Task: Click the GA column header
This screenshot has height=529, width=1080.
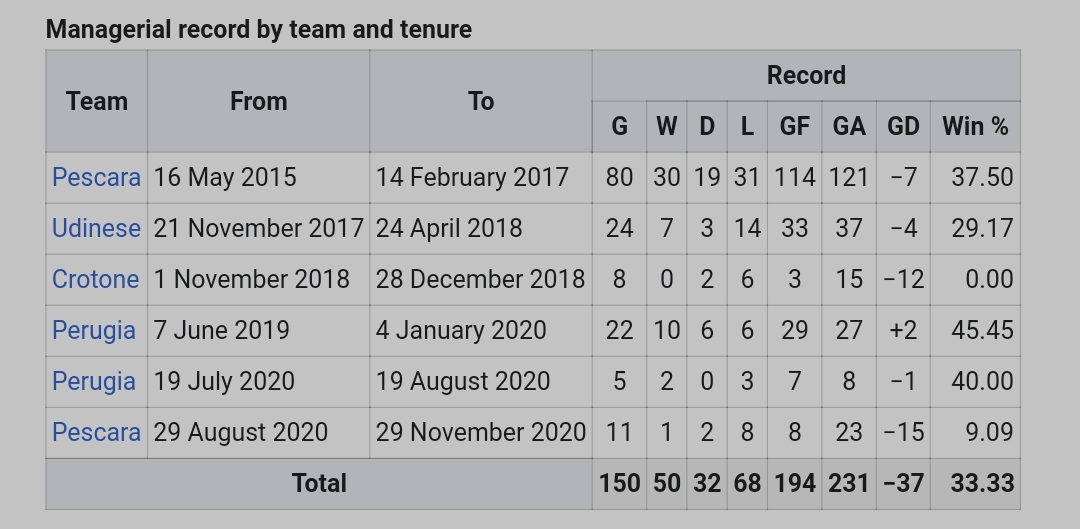Action: pyautogui.click(x=849, y=126)
